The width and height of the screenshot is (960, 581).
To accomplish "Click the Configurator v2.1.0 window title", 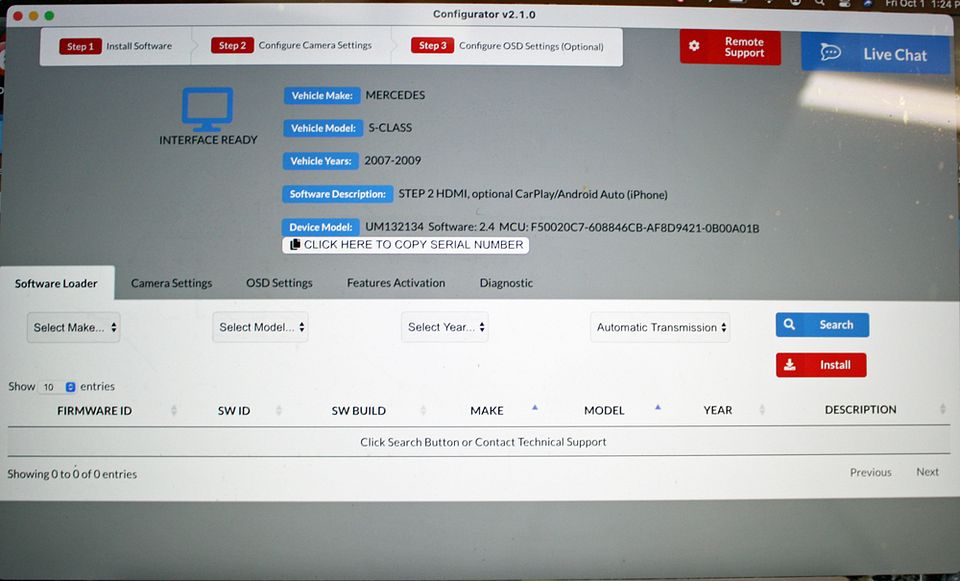I will click(x=484, y=14).
